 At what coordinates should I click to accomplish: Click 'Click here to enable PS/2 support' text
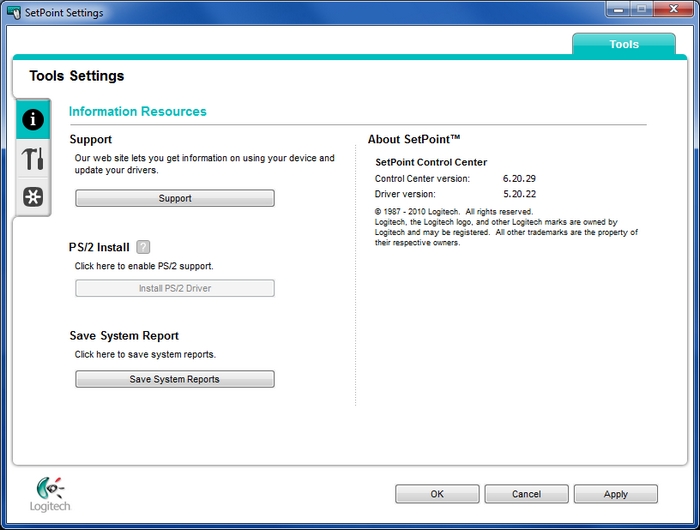pos(144,266)
